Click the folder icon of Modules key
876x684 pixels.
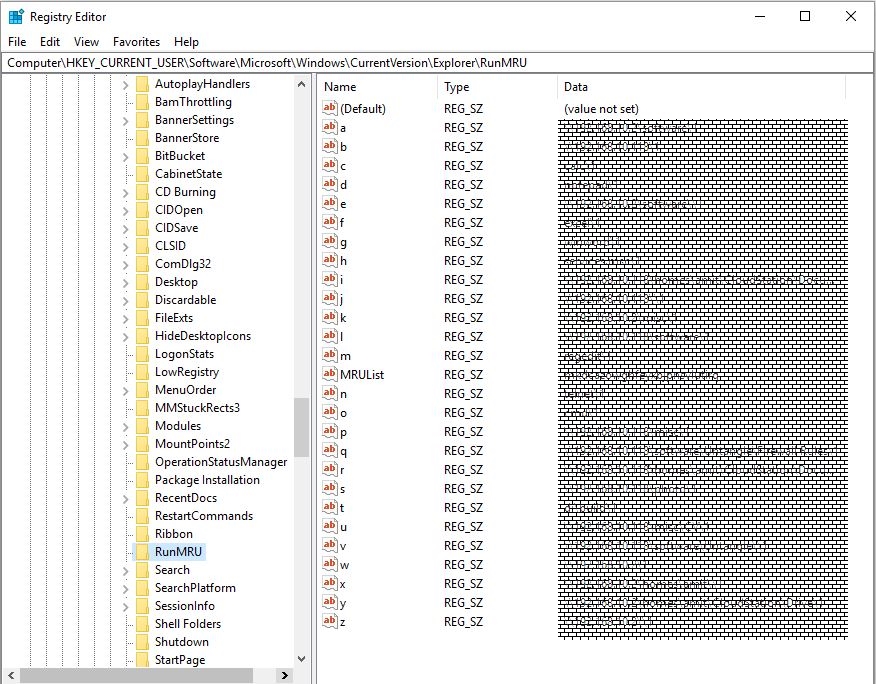(142, 426)
